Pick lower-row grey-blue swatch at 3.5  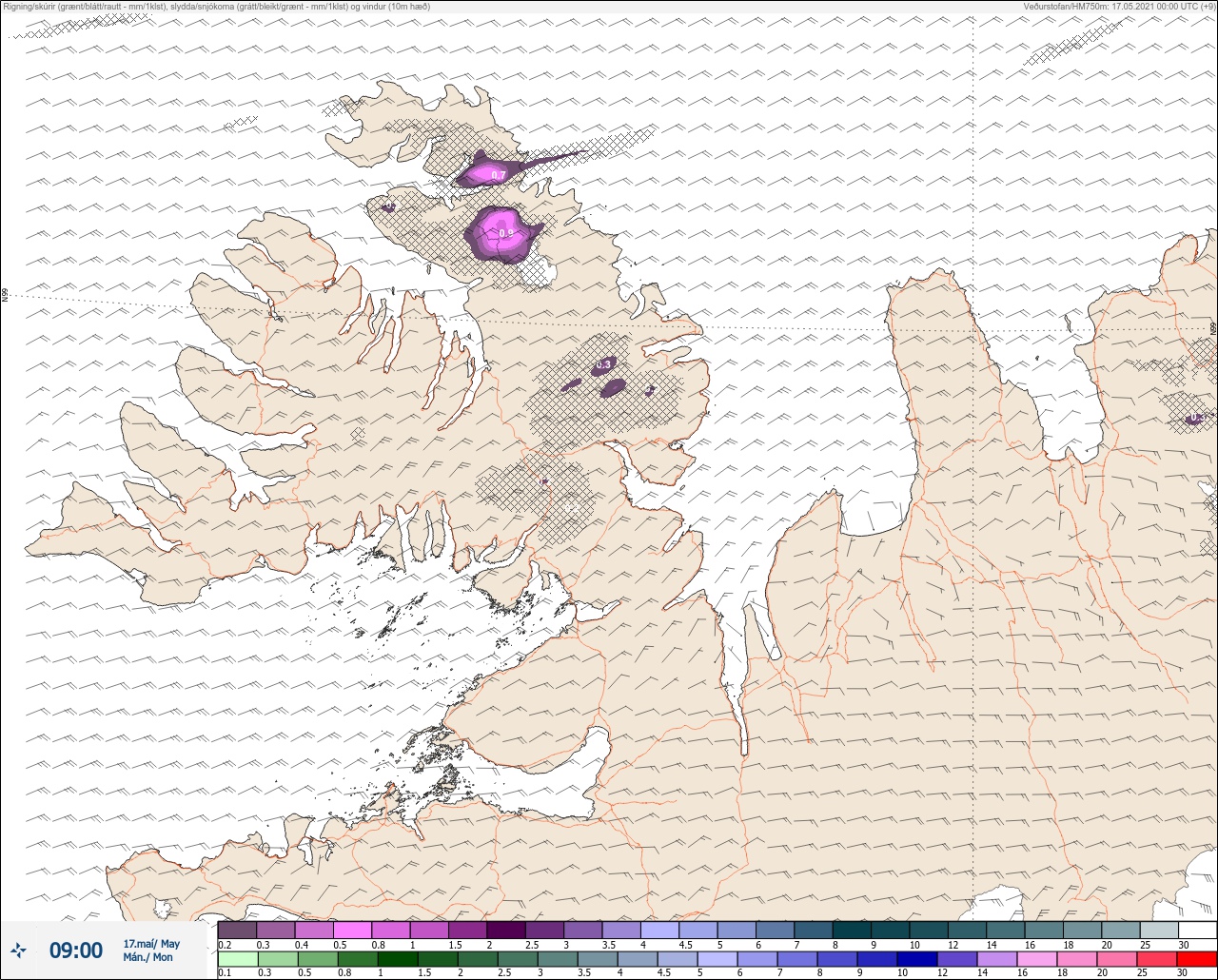point(598,959)
